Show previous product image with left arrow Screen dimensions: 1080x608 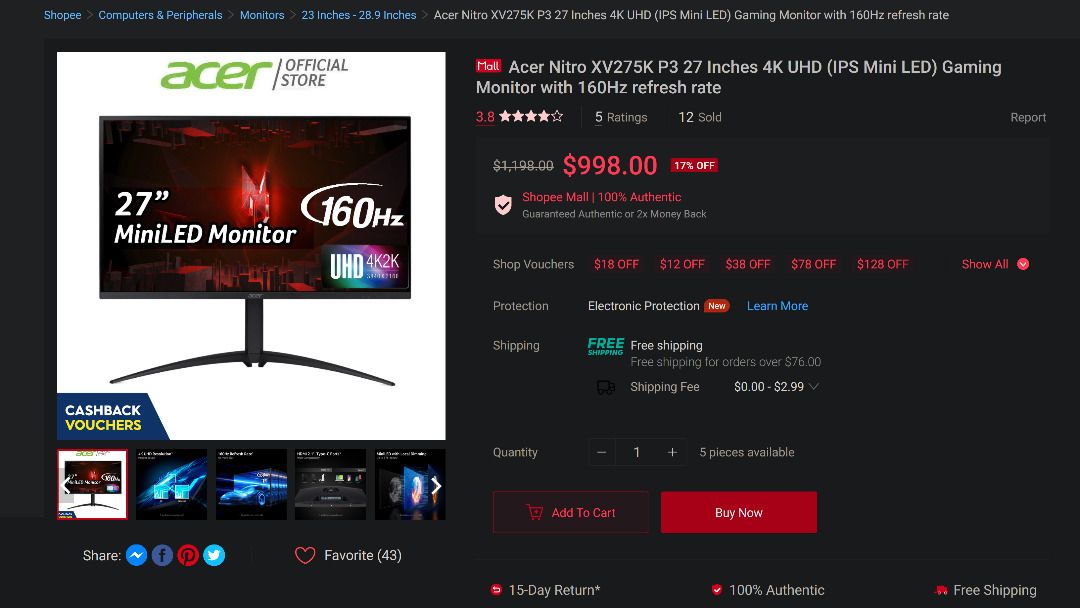pyautogui.click(x=65, y=485)
